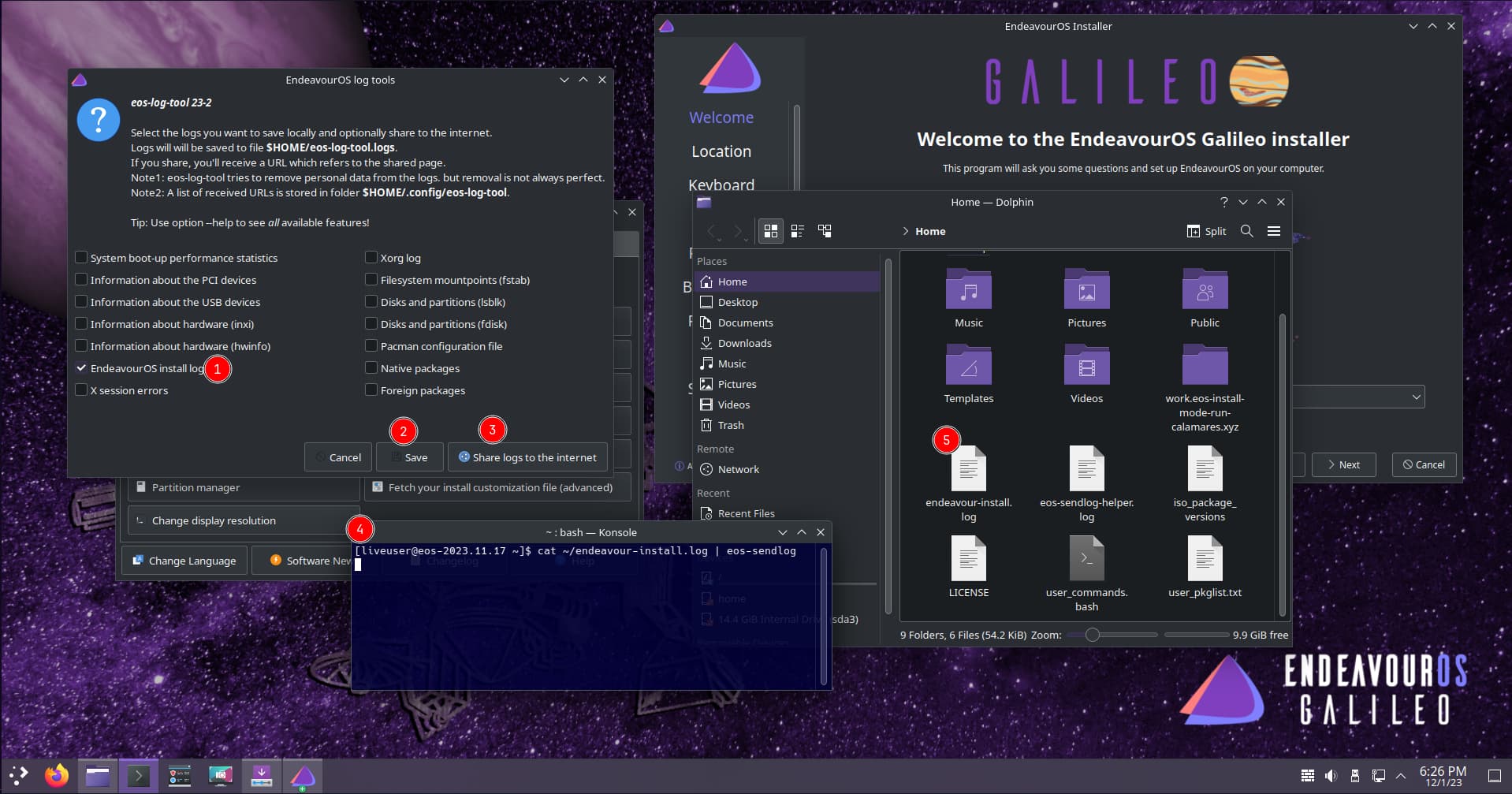Open the Music folder icon
1512x794 pixels.
click(x=969, y=298)
